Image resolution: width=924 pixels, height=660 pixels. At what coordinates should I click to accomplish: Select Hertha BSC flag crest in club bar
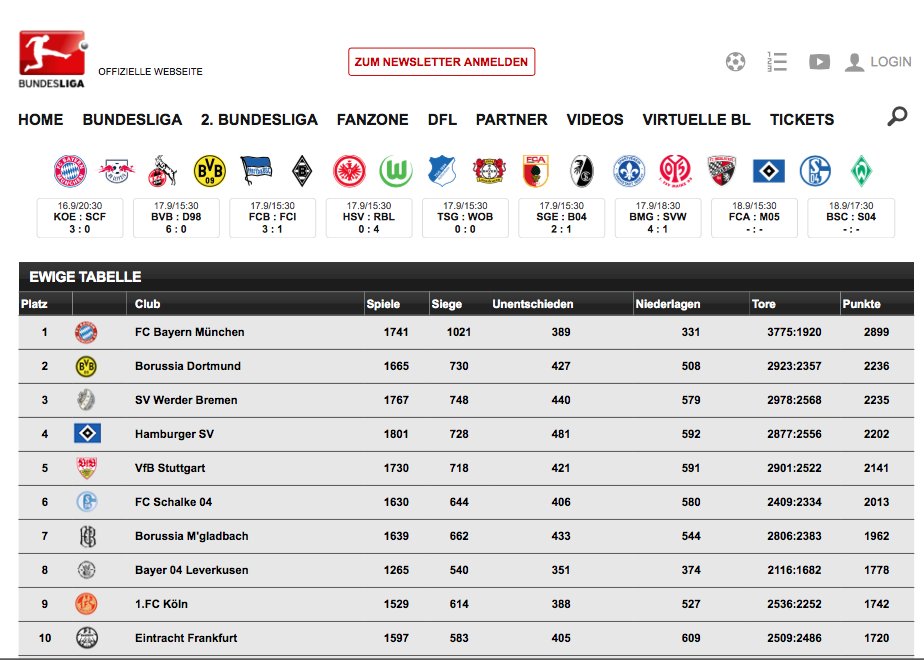(256, 170)
